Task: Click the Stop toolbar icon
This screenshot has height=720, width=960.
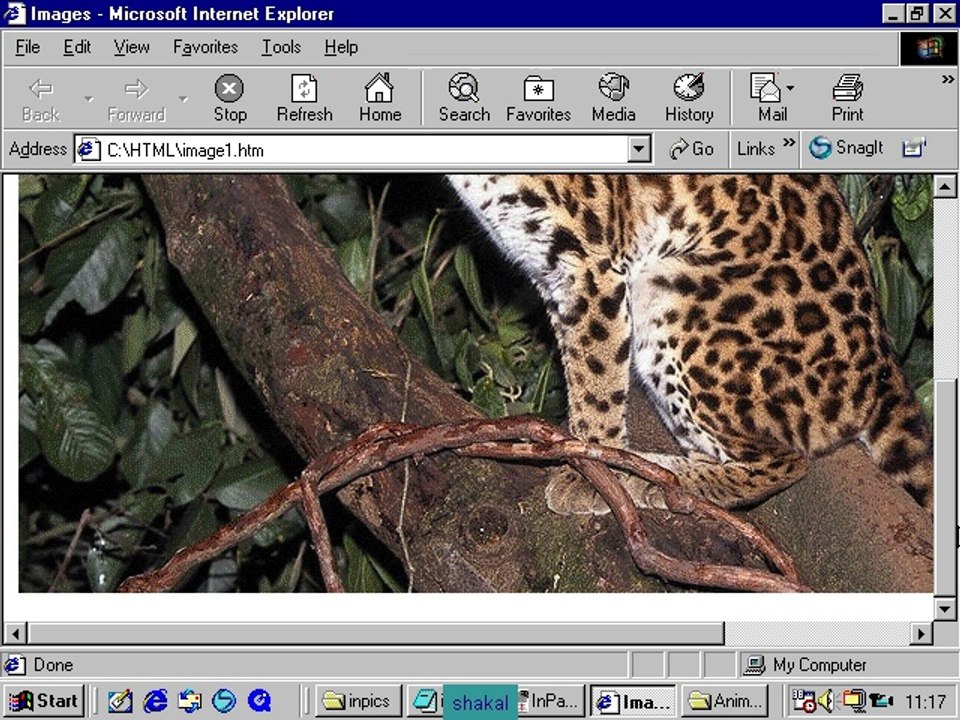Action: (230, 98)
